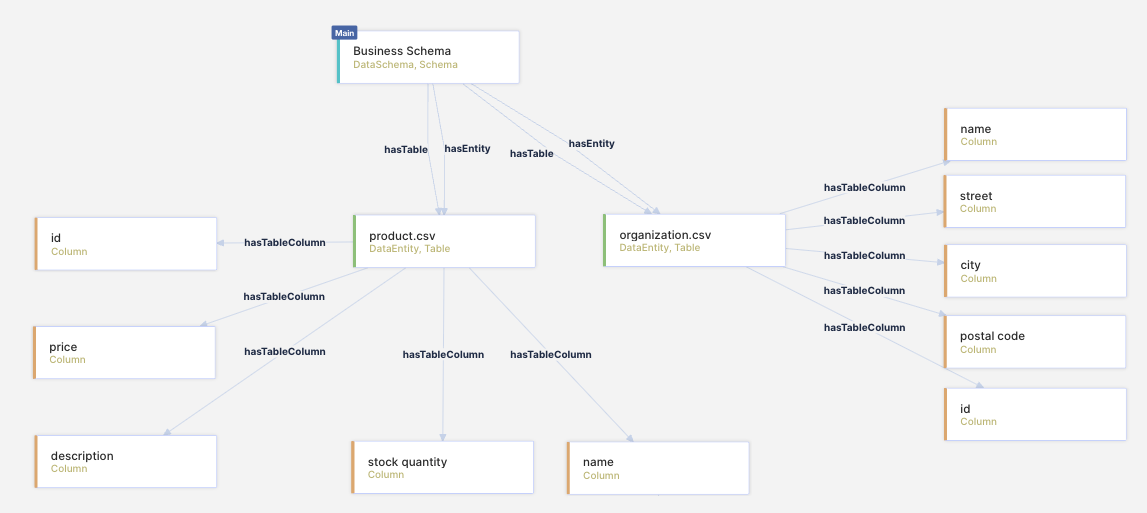Select the city column node

point(1035,271)
